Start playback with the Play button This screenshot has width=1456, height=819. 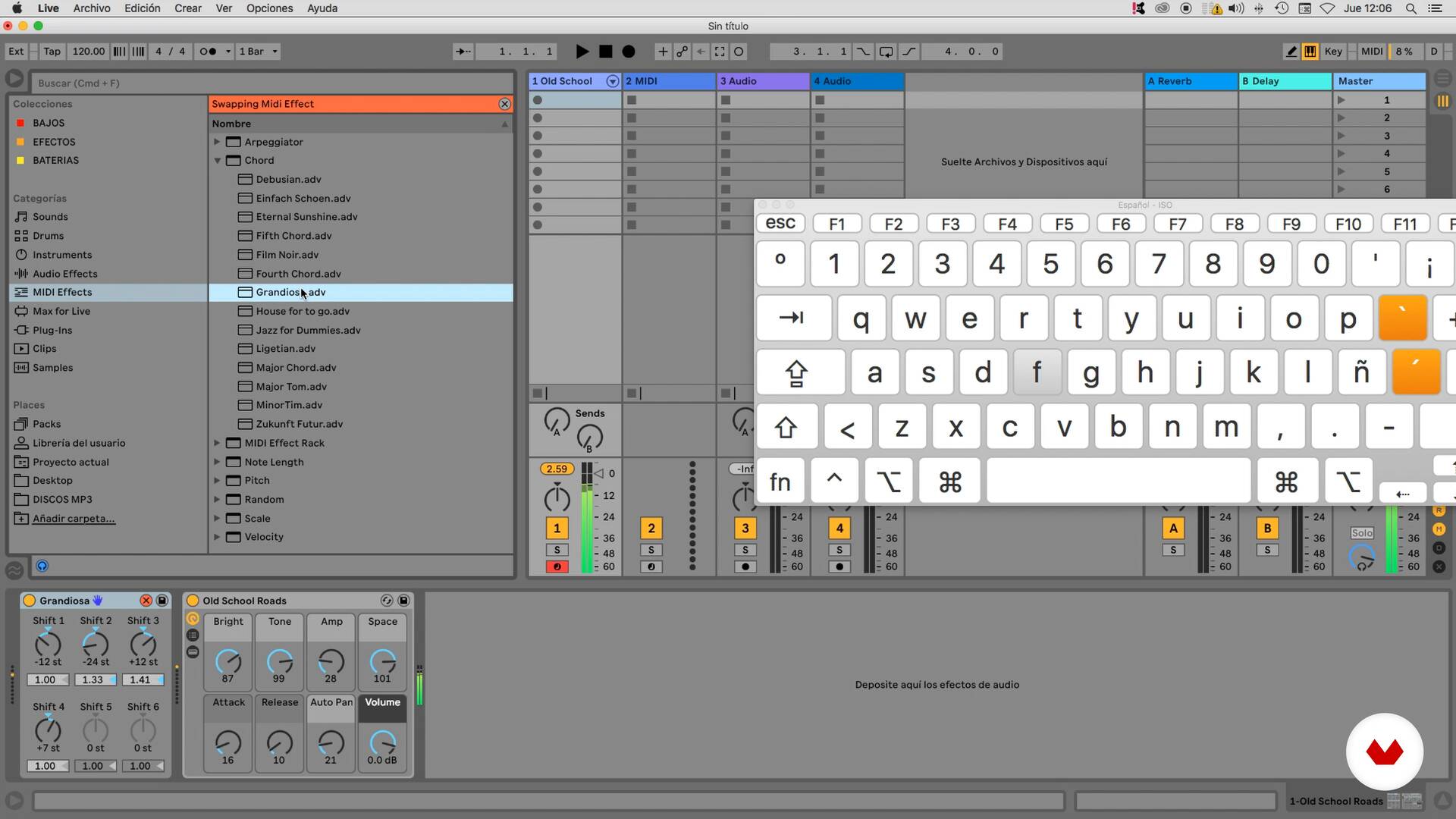[582, 52]
